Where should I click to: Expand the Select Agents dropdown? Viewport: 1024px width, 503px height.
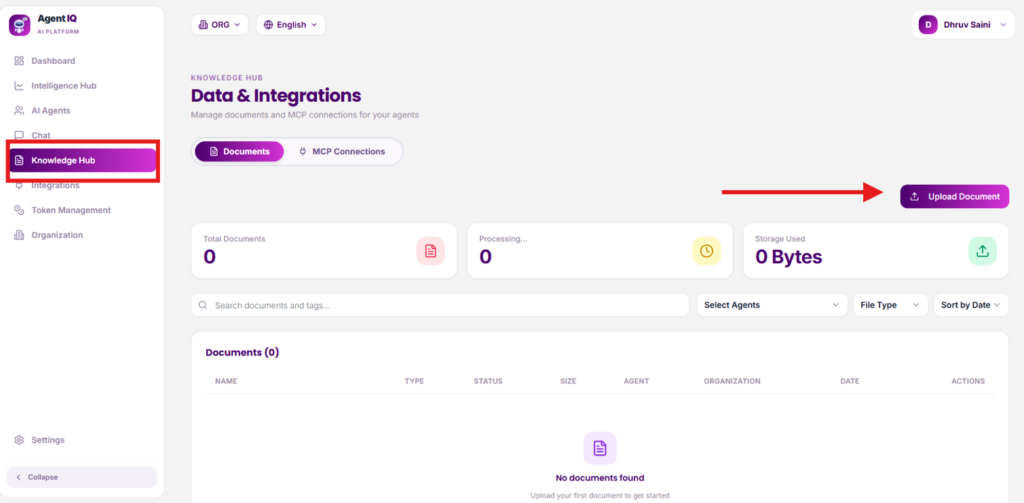pos(771,305)
